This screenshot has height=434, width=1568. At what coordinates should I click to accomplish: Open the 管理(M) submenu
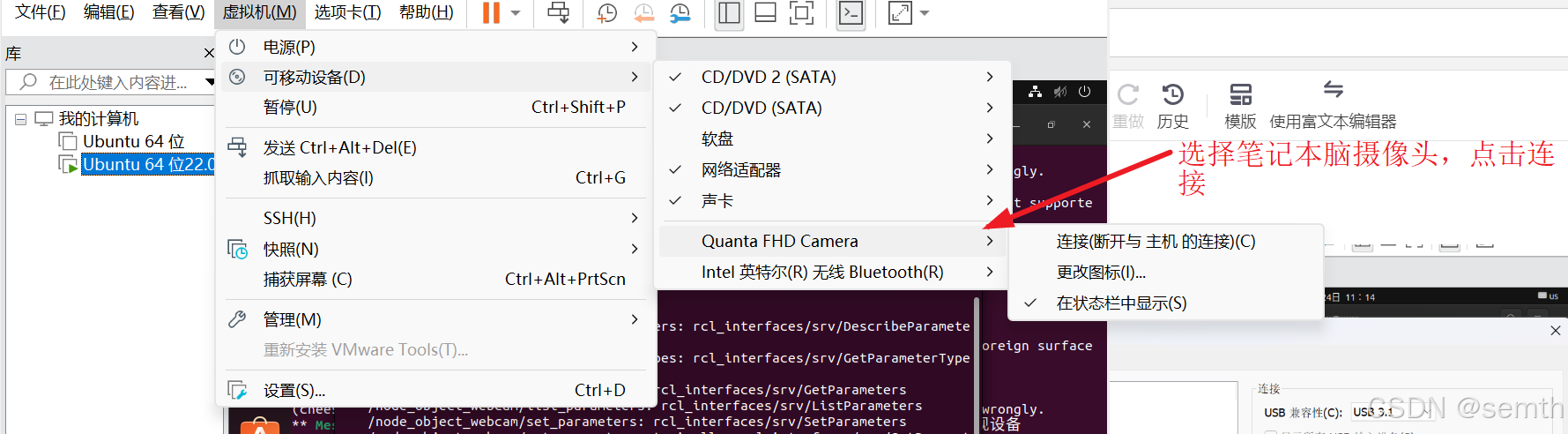pyautogui.click(x=433, y=319)
